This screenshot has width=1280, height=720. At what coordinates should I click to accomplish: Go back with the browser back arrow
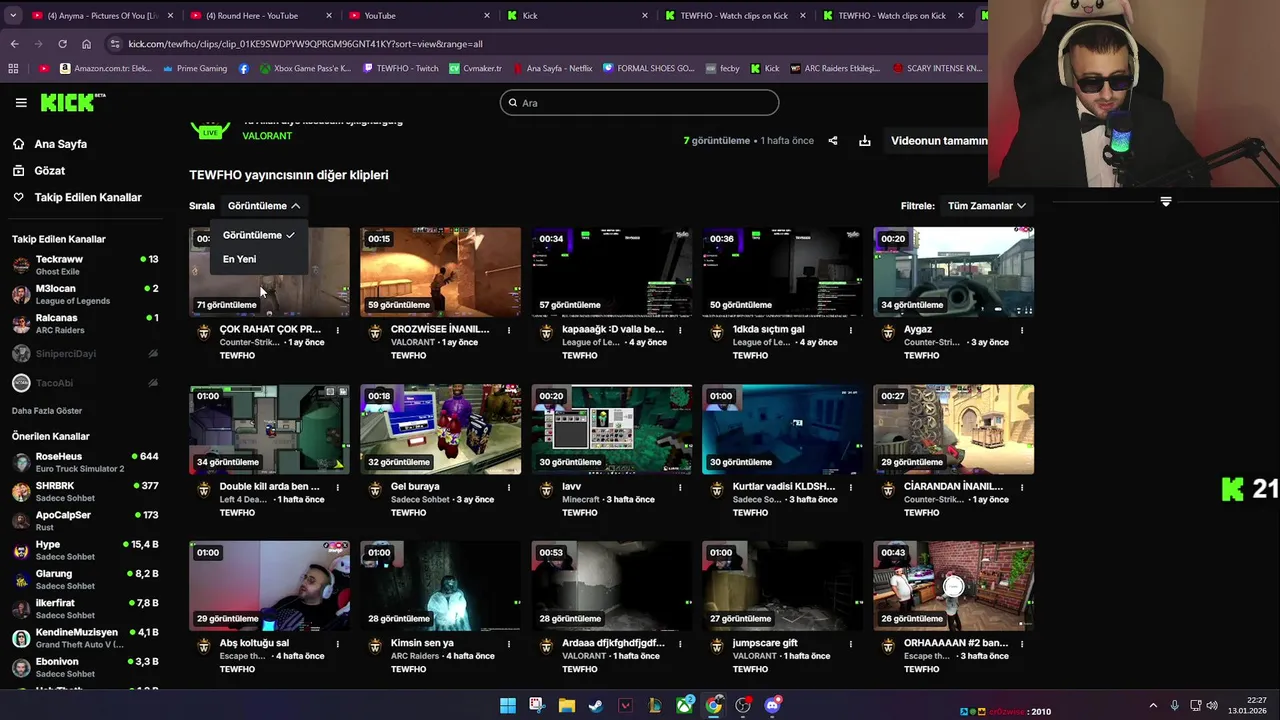point(14,44)
